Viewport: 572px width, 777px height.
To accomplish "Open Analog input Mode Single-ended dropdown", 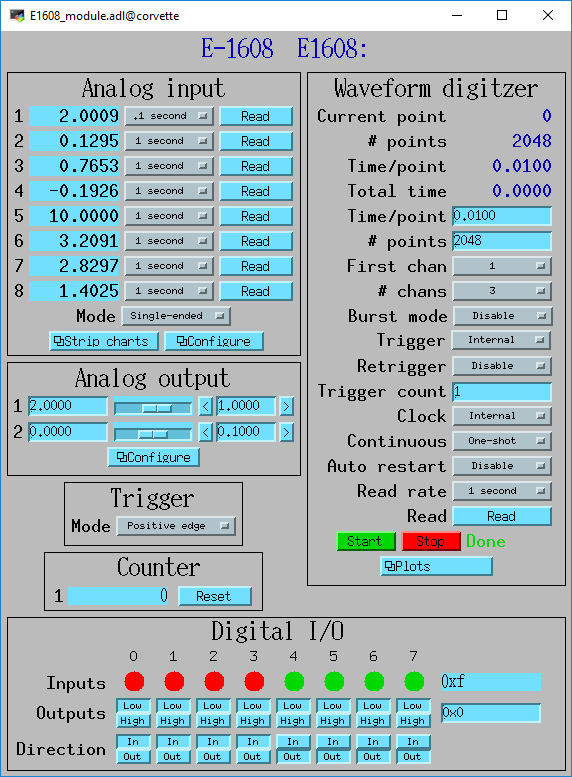I will click(x=176, y=316).
